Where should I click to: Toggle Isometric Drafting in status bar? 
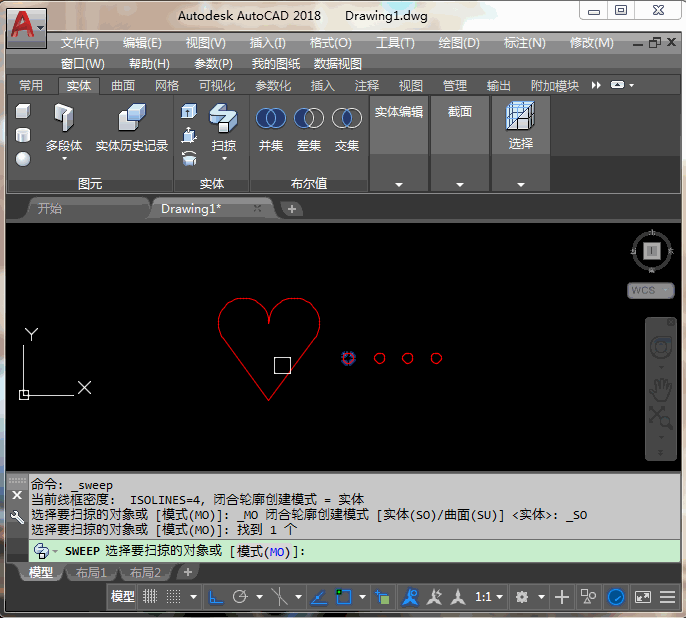(x=279, y=597)
